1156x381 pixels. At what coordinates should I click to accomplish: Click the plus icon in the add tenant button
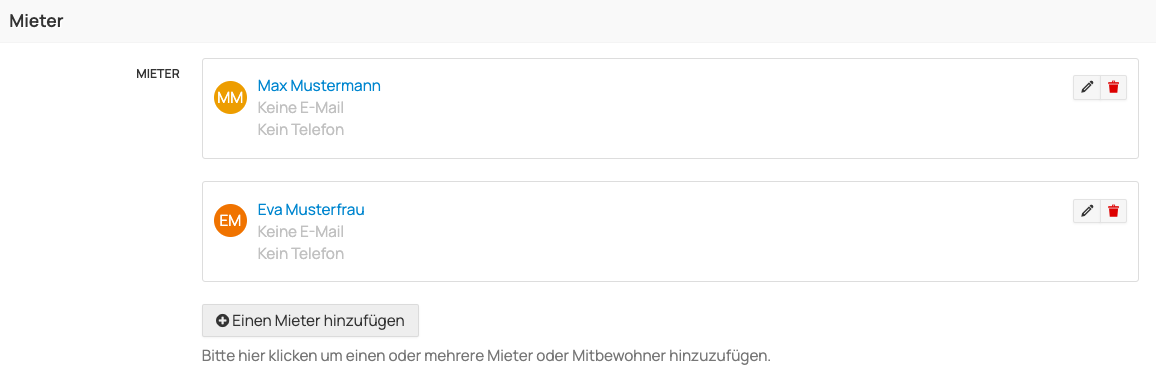(222, 321)
